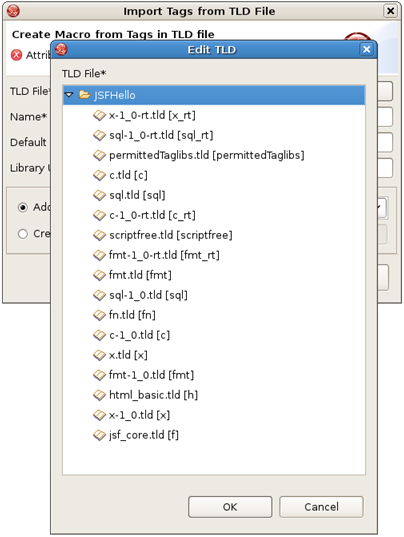Screen dimensions: 404x537
Task: Select the Cre radio button in Import Tags
Action: (x=23, y=234)
